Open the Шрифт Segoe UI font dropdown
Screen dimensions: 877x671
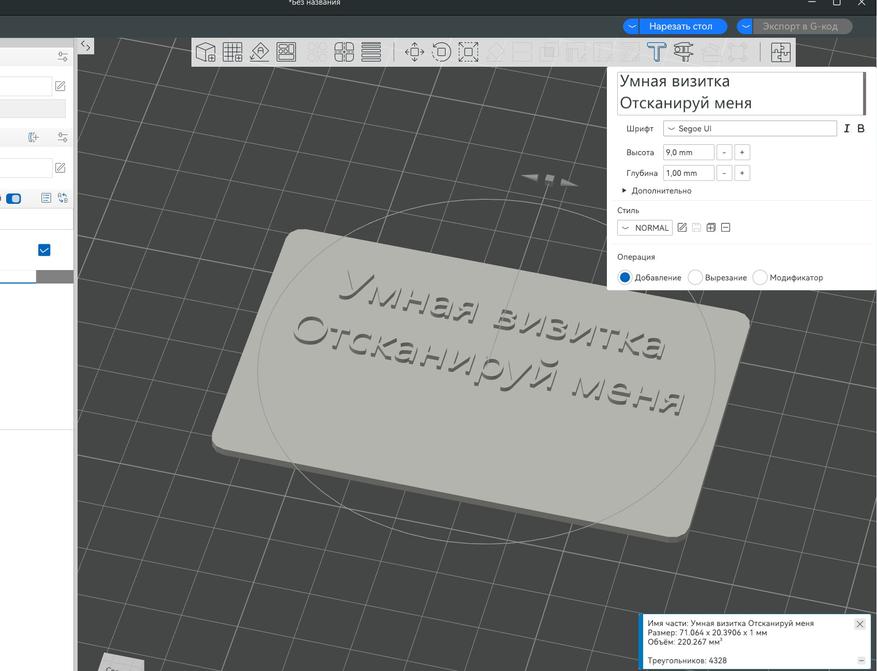[749, 129]
